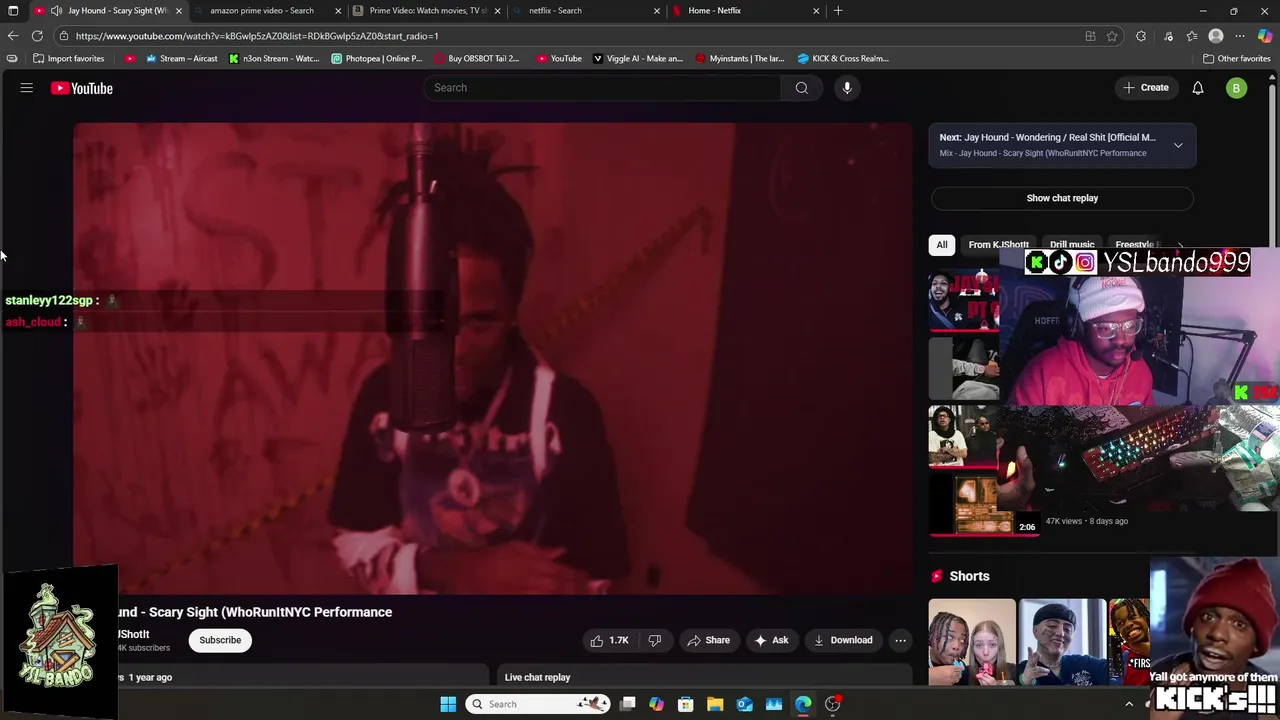Open File Explorer from taskbar
Image resolution: width=1280 pixels, height=720 pixels.
tap(715, 704)
